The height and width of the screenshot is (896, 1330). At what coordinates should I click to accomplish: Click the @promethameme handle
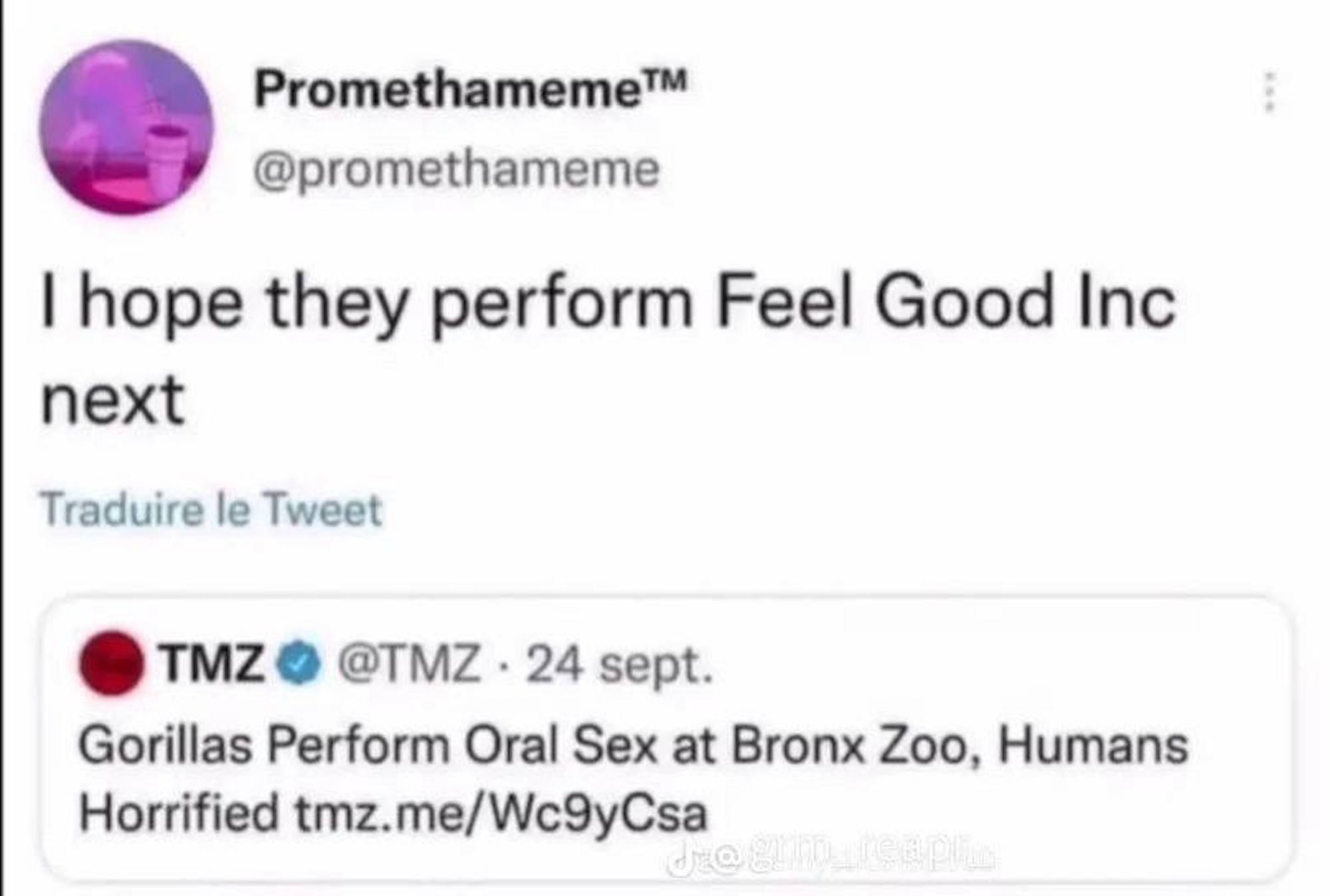457,171
